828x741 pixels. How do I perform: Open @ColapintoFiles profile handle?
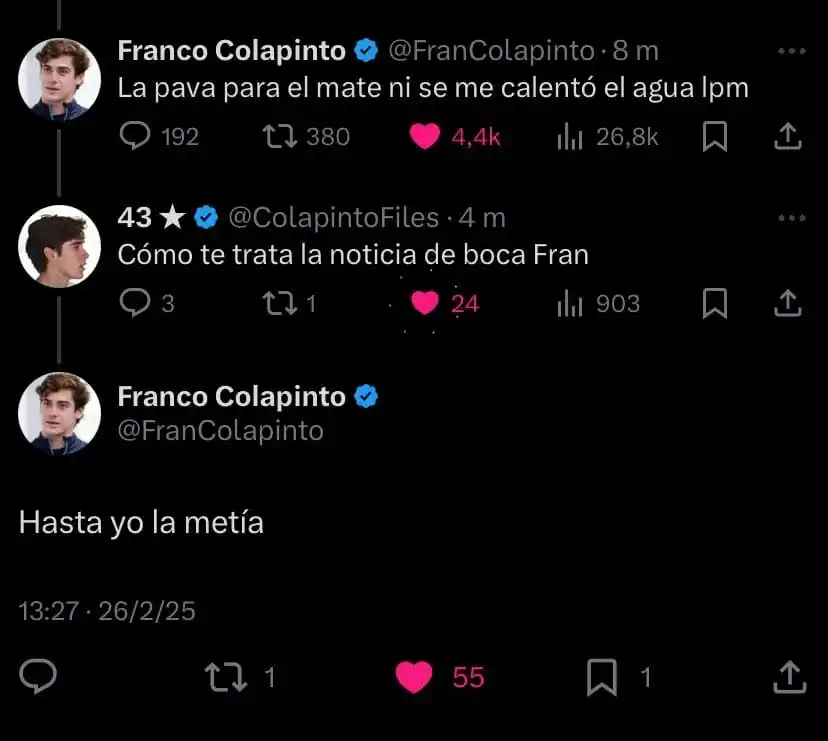333,217
